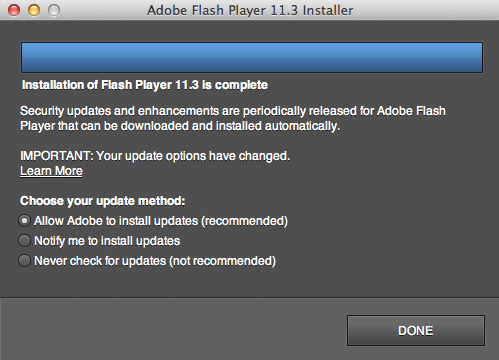
Task: Click the yellow minimize window button
Action: [34, 10]
